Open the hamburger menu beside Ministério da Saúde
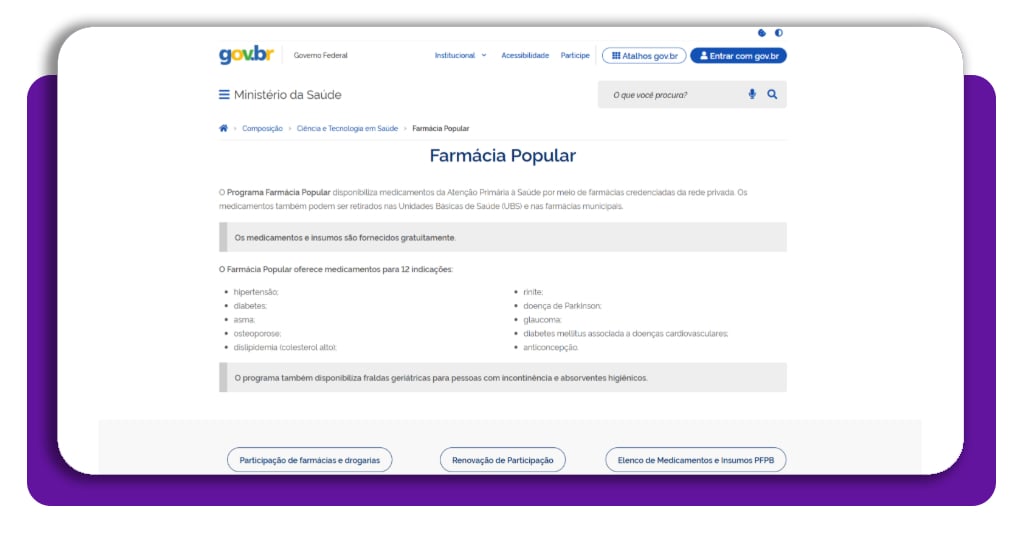 click(224, 95)
